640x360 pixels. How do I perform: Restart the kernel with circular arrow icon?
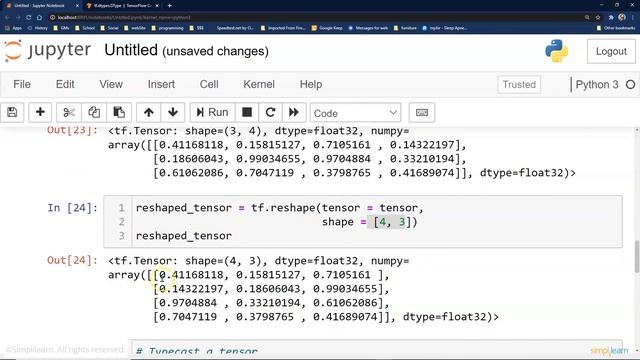pos(270,112)
